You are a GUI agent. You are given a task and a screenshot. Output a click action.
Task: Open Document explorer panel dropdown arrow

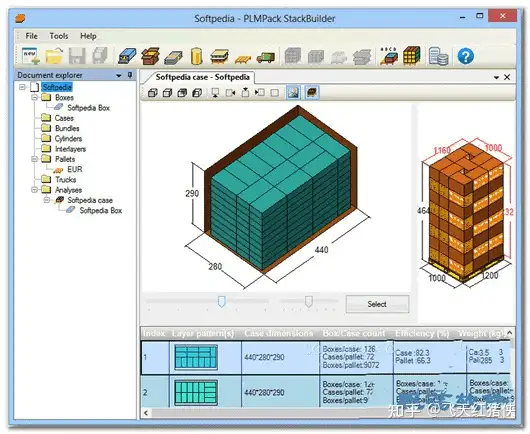tap(119, 76)
